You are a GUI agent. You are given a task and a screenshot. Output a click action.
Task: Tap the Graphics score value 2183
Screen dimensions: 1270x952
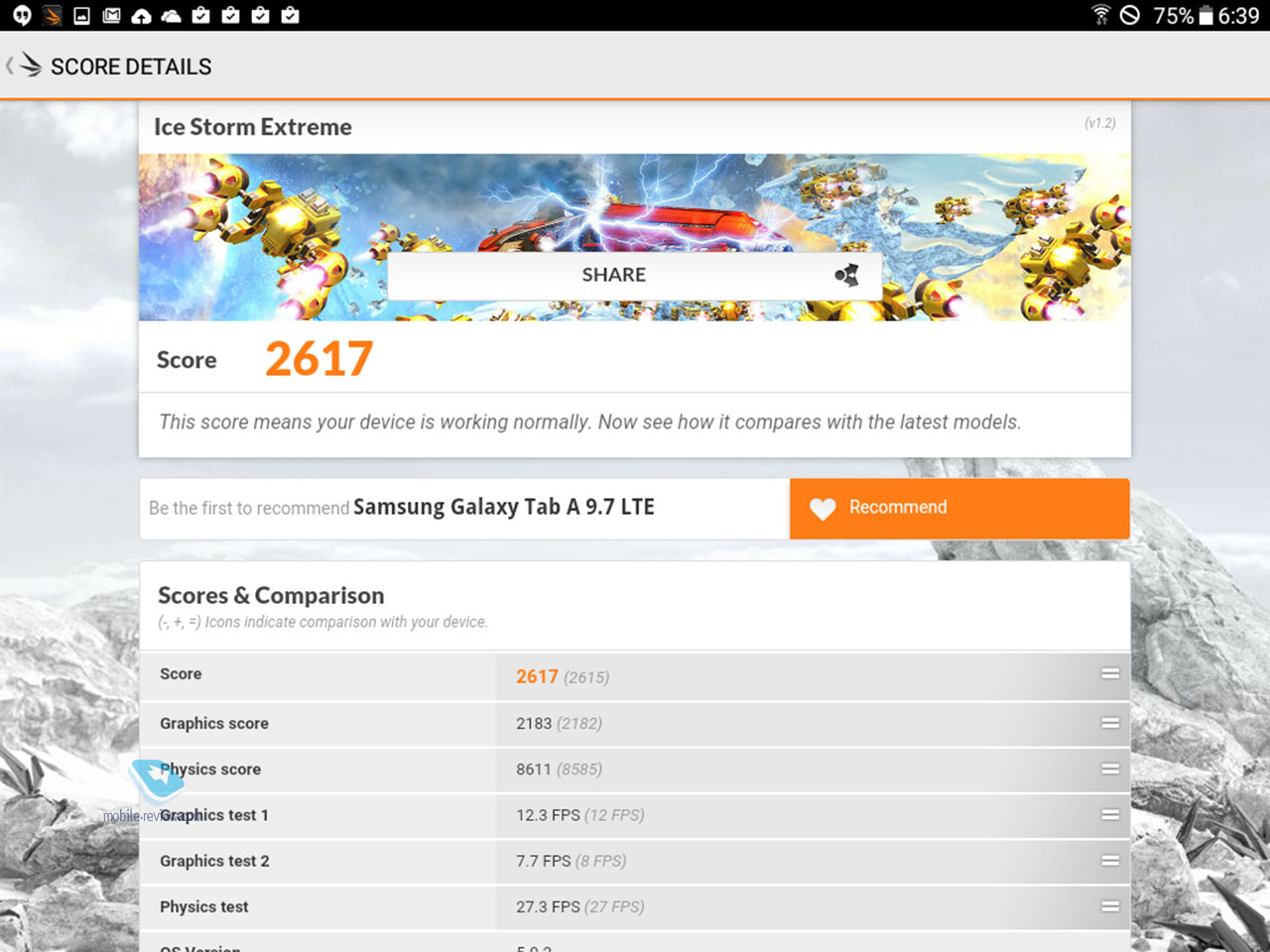pos(534,724)
